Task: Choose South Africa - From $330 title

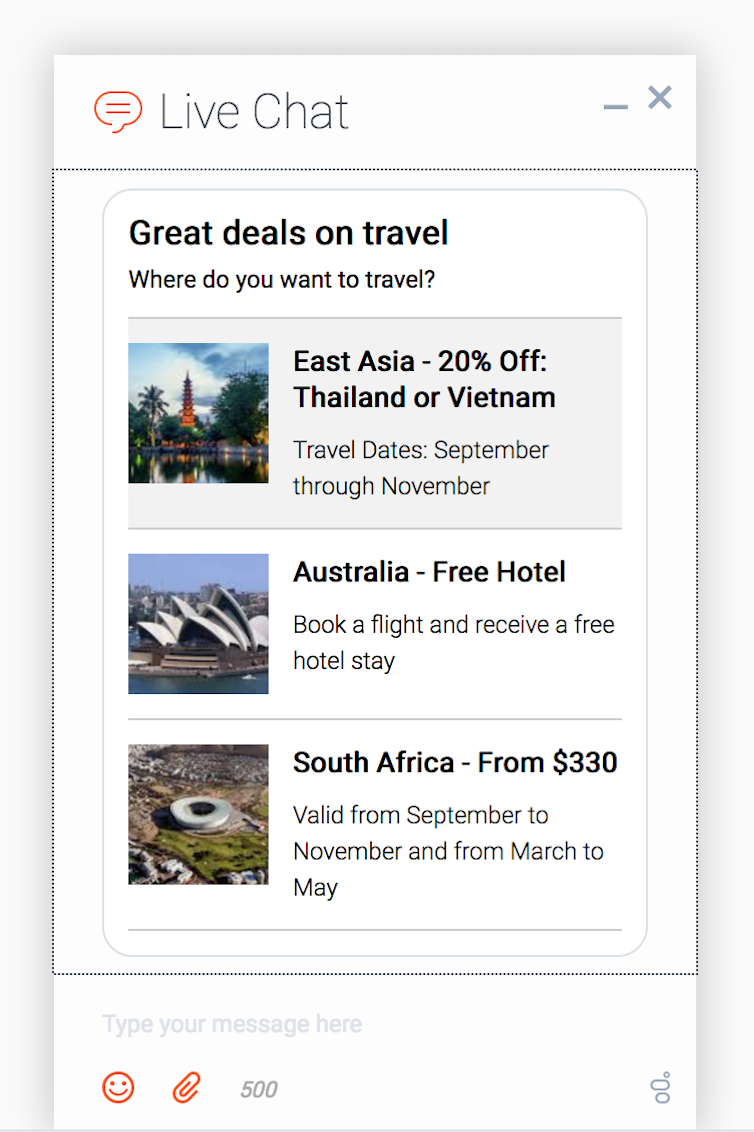Action: (455, 762)
